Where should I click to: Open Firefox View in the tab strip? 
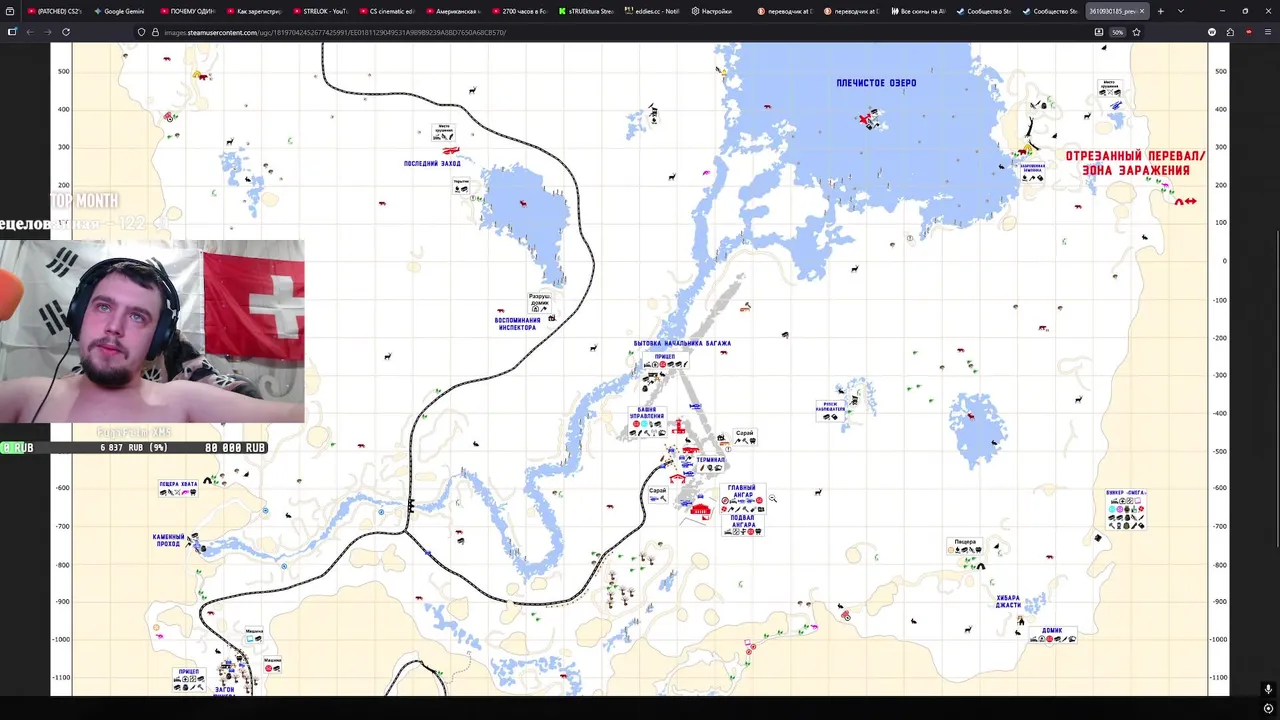(x=10, y=11)
